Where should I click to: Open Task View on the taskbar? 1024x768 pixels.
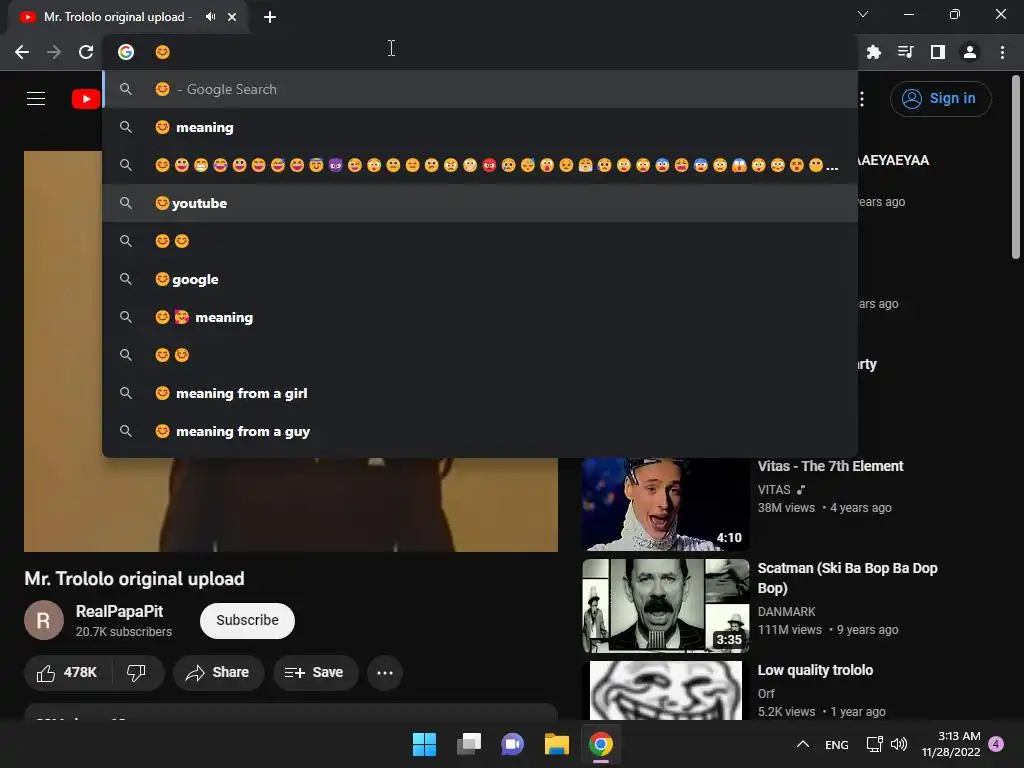(x=468, y=744)
